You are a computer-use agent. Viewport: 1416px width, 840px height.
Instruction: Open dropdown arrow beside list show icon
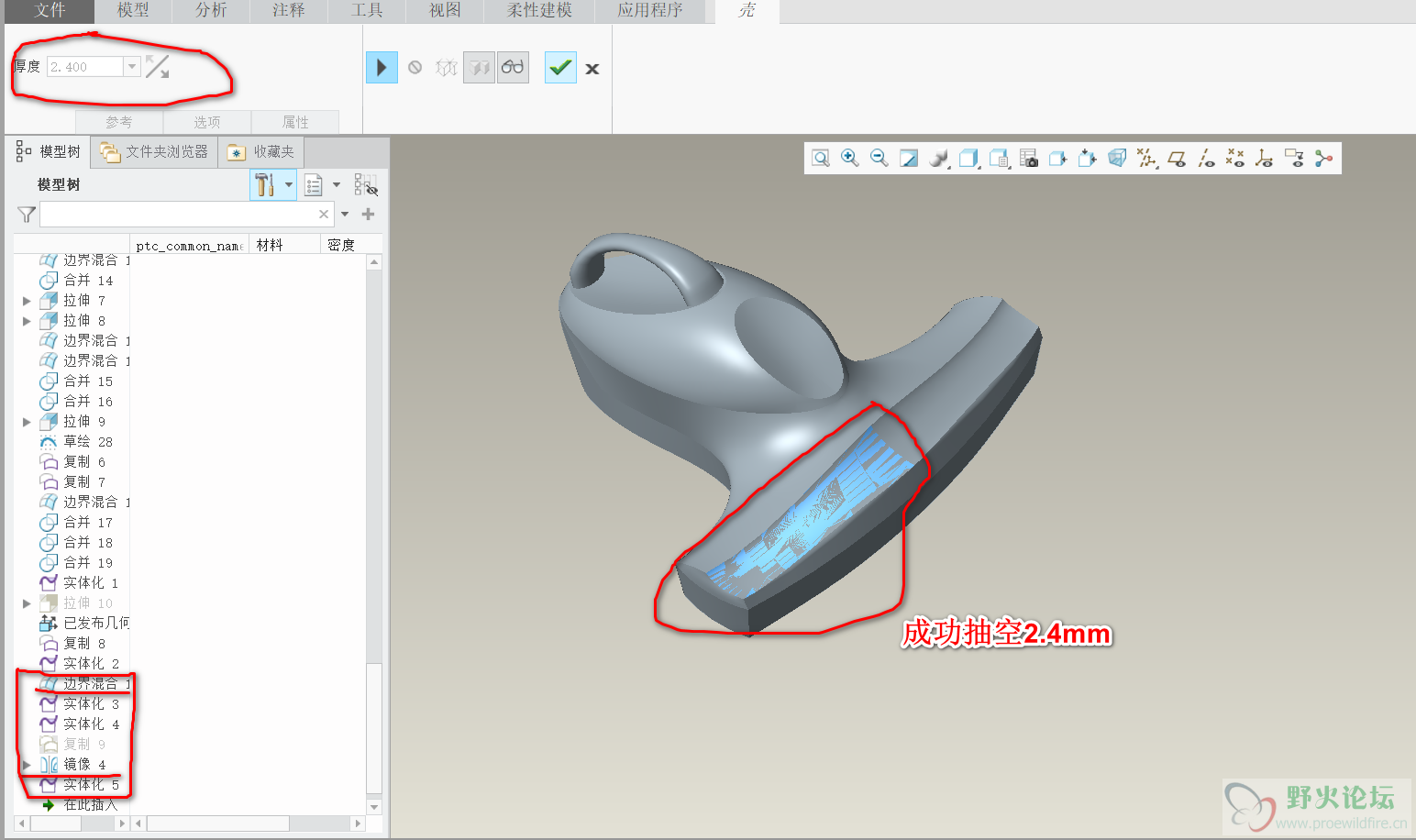(337, 184)
